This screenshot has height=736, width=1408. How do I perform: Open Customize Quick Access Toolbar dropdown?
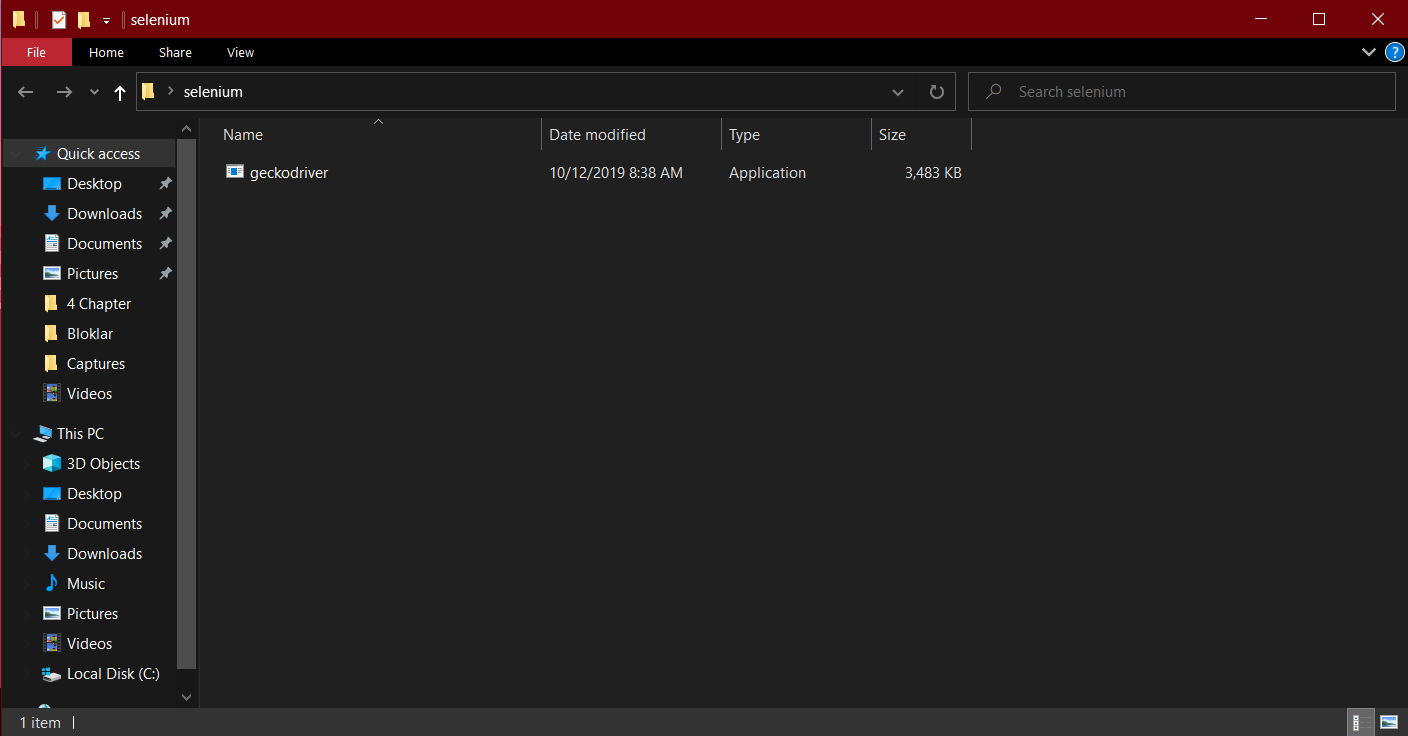click(x=106, y=21)
